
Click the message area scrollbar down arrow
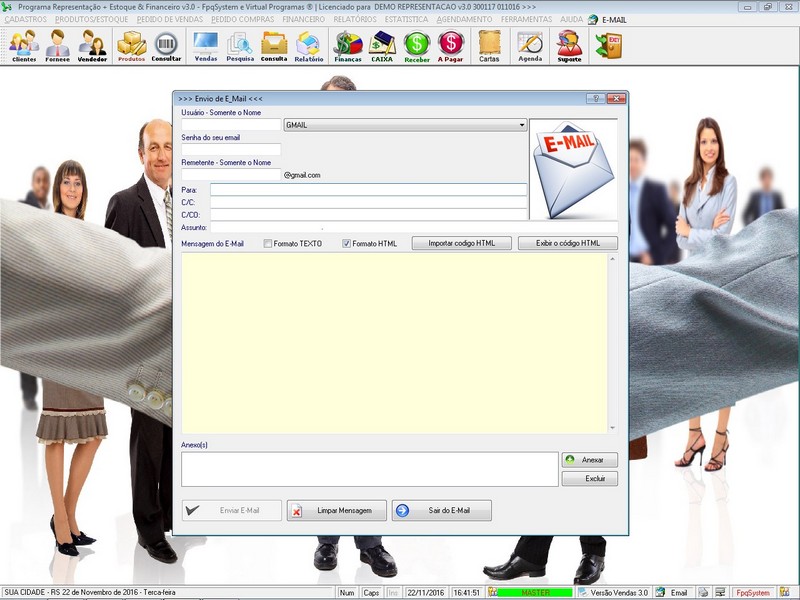click(612, 428)
